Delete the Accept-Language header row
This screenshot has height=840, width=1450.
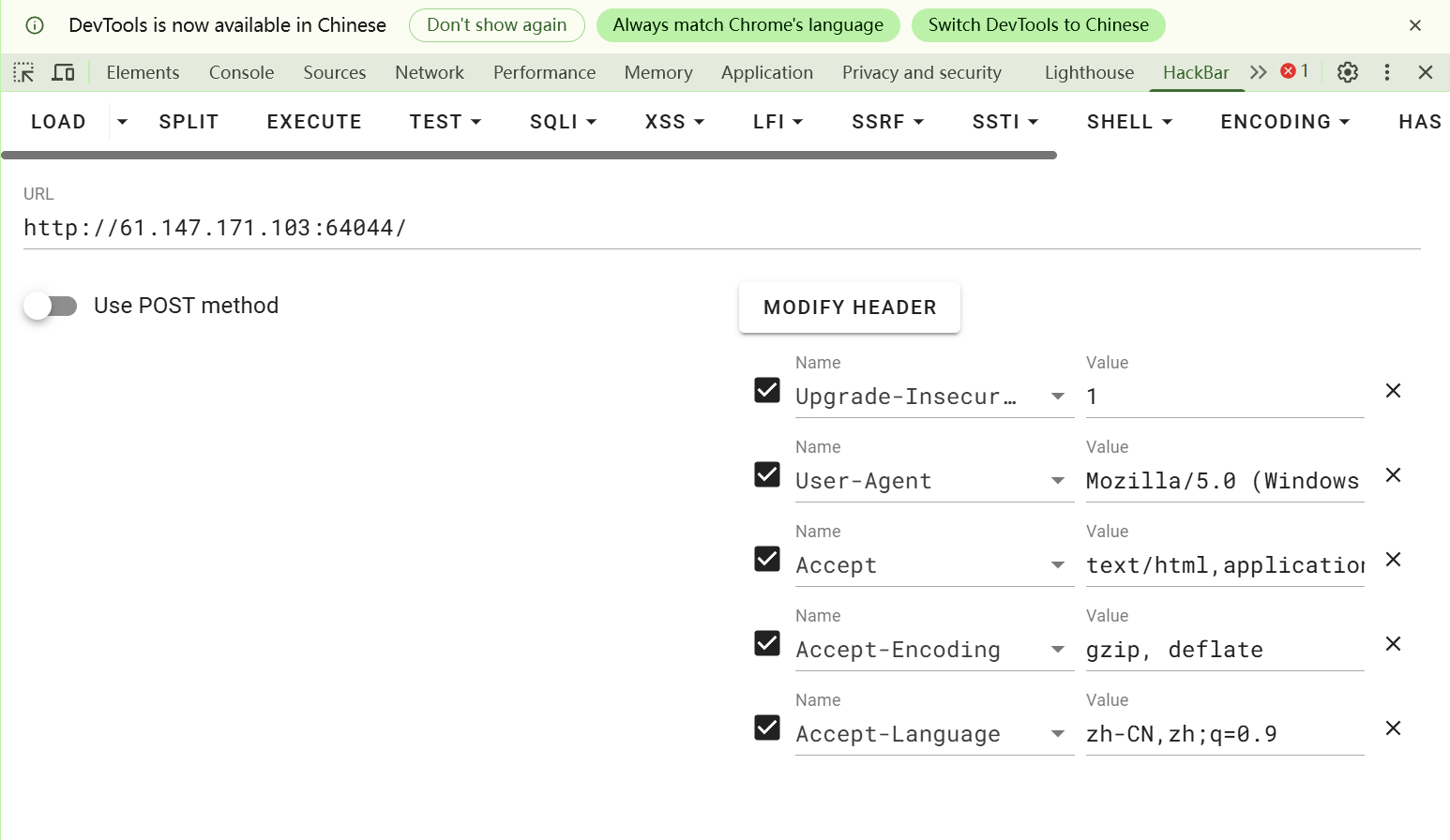[1393, 728]
